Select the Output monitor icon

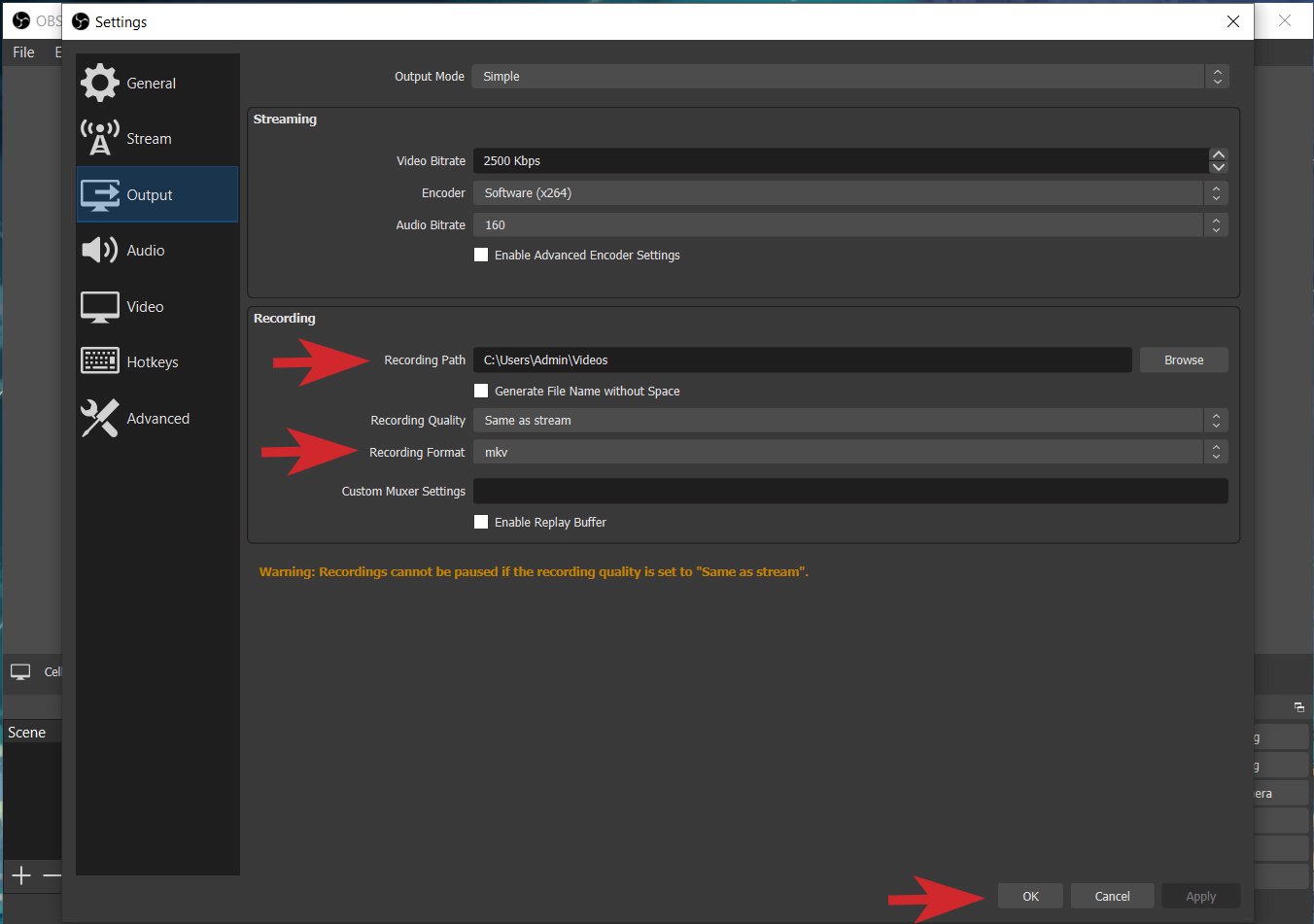[x=99, y=195]
